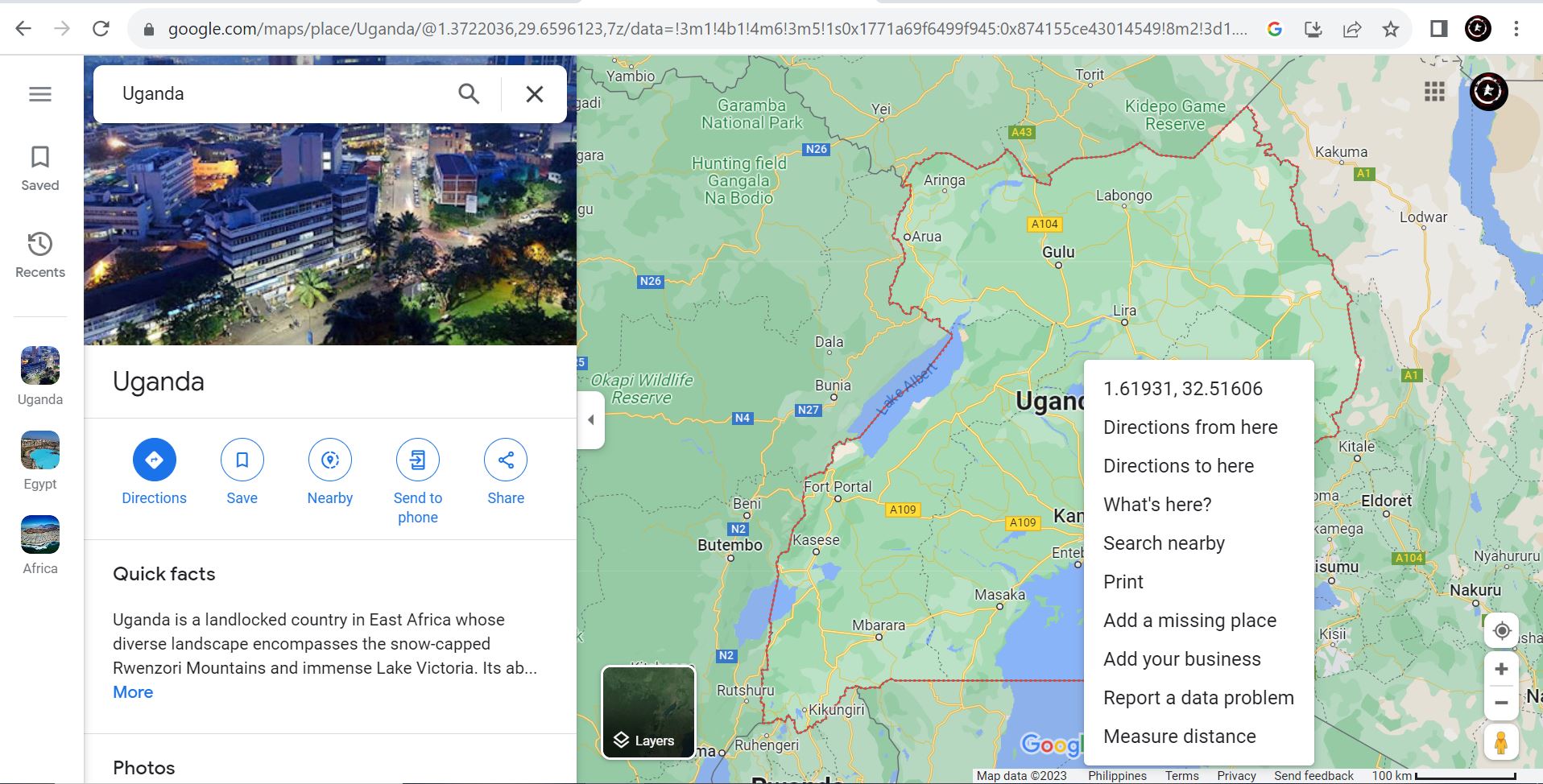Choose Measure distance
Image resolution: width=1543 pixels, height=784 pixels.
pos(1198,737)
